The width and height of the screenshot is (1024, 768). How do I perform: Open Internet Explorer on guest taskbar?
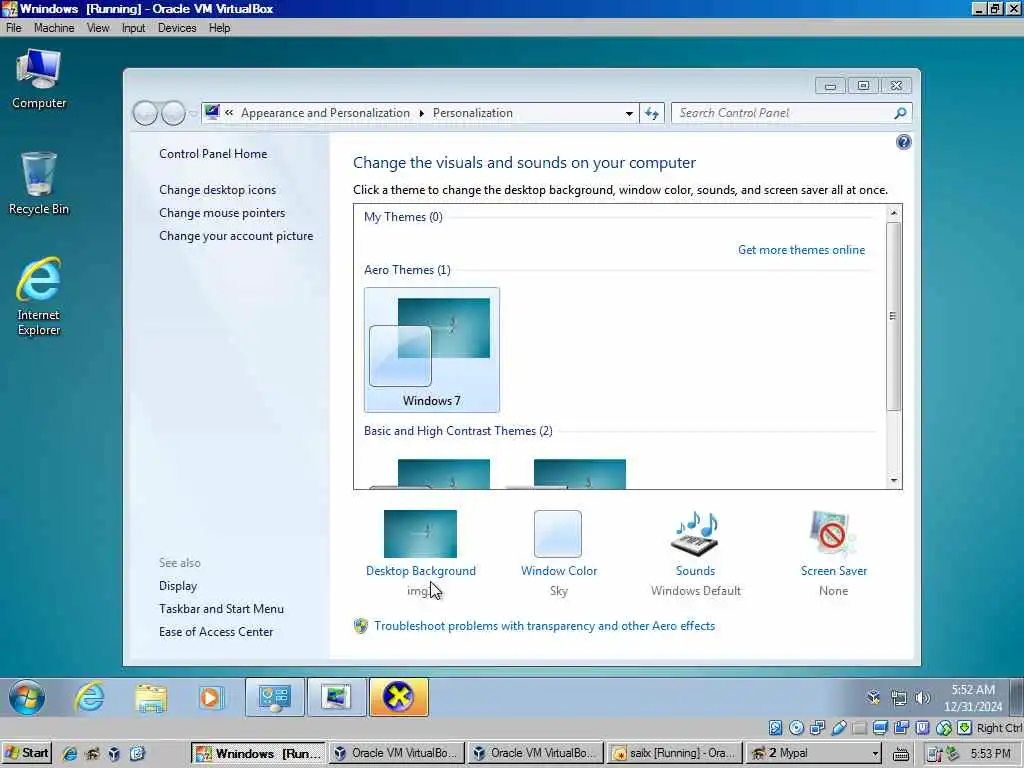pos(89,697)
